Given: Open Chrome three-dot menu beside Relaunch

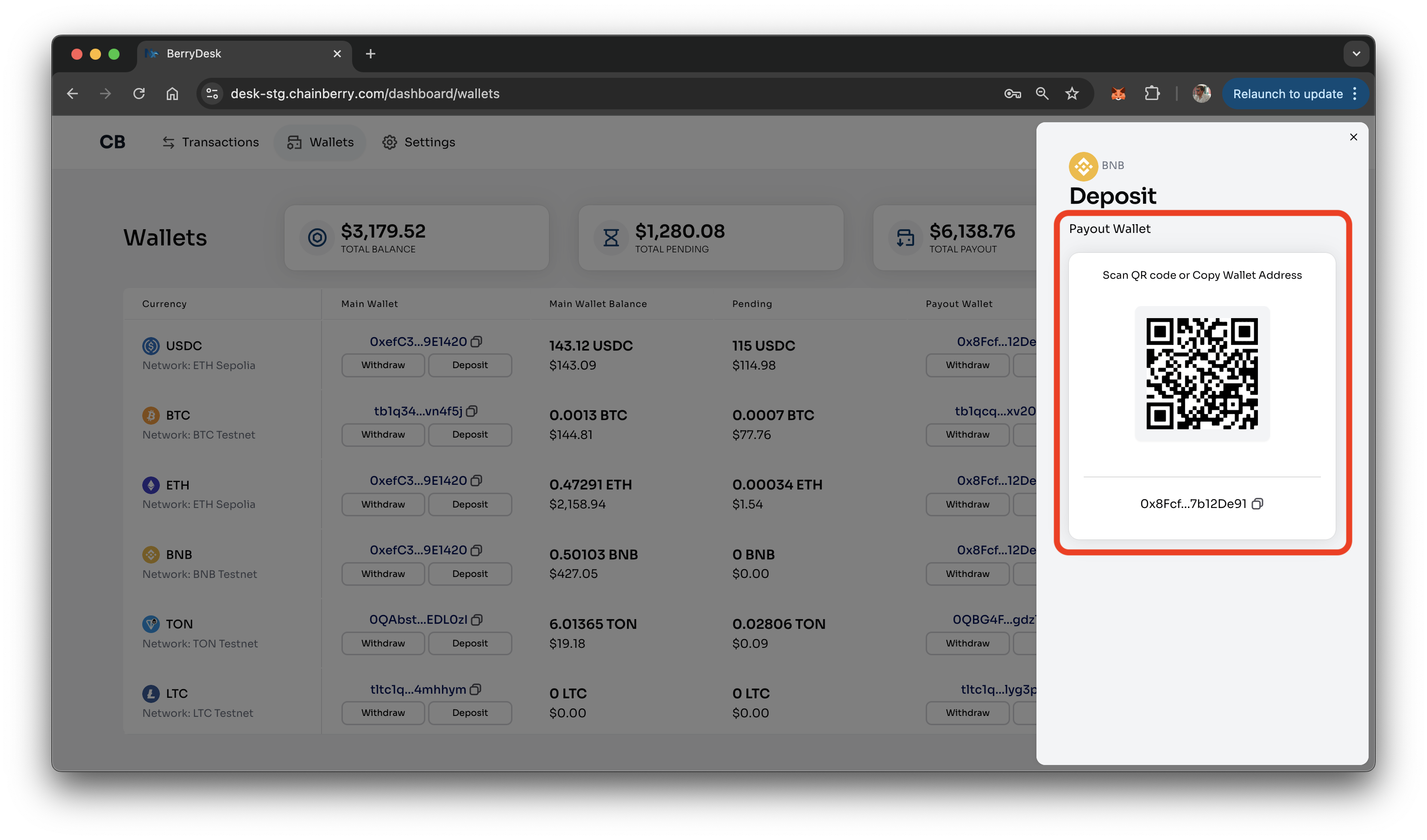Looking at the screenshot, I should coord(1355,94).
